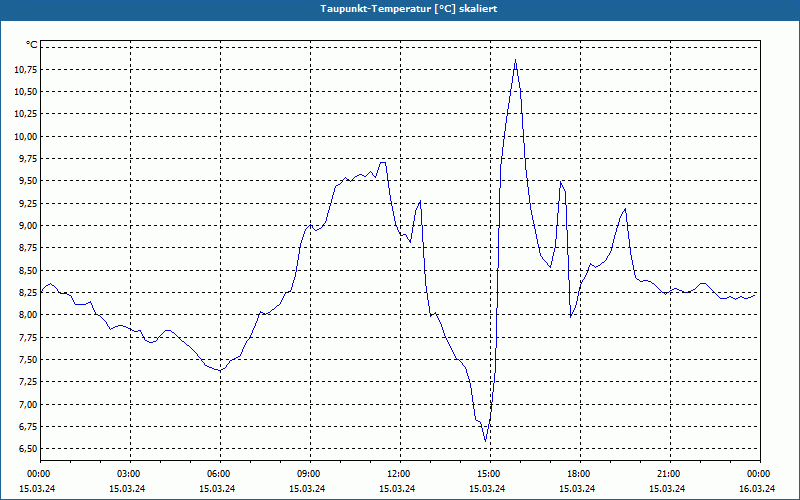800x500 pixels.
Task: Select the 6,50 y-axis value
Action: pyautogui.click(x=27, y=449)
